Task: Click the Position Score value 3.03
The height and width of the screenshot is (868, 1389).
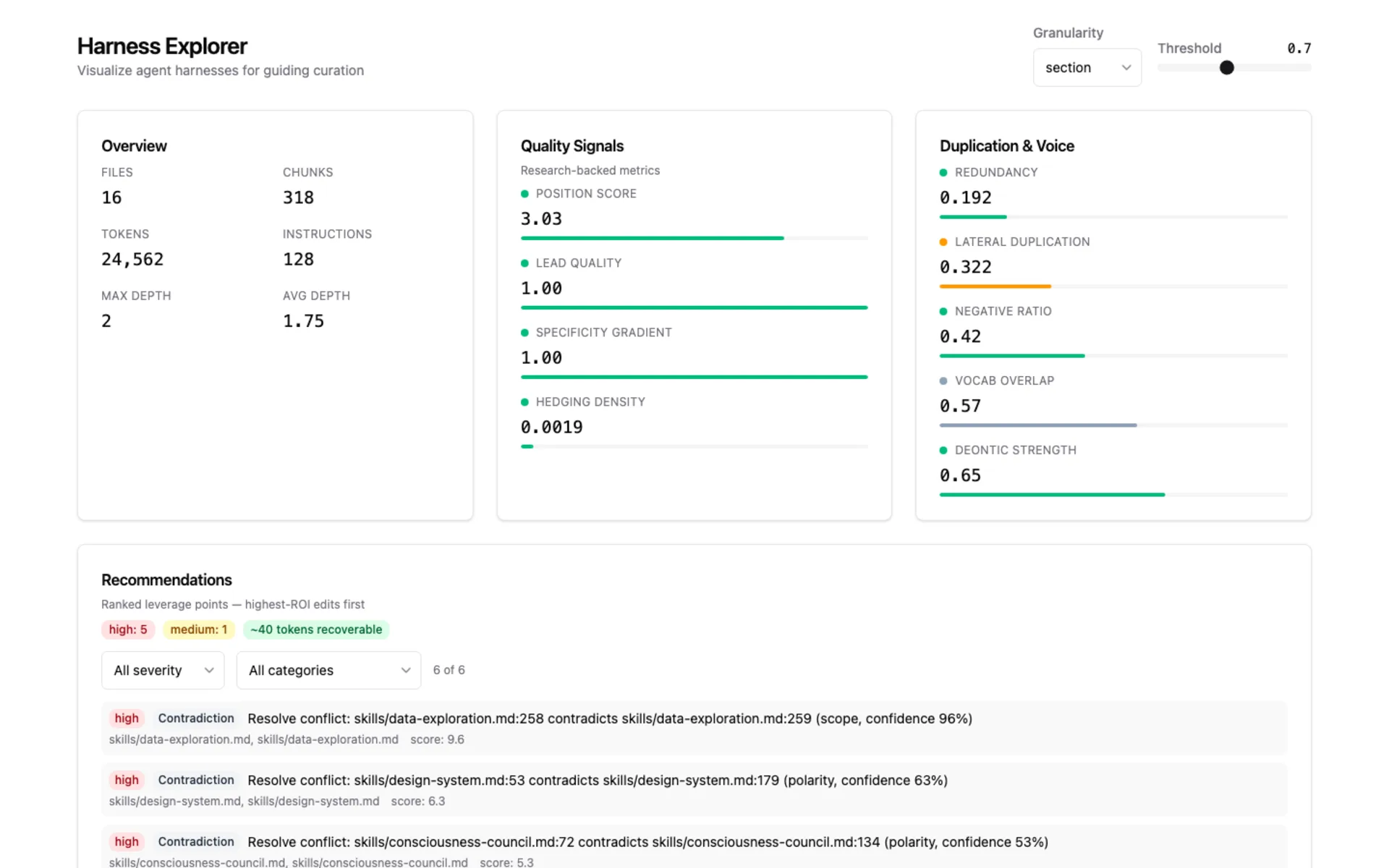Action: pyautogui.click(x=541, y=219)
